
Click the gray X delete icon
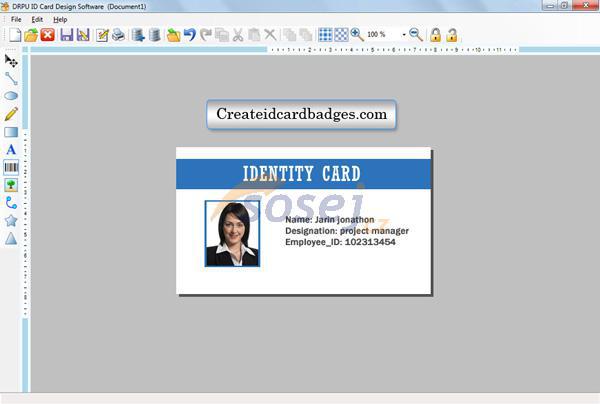[270, 35]
